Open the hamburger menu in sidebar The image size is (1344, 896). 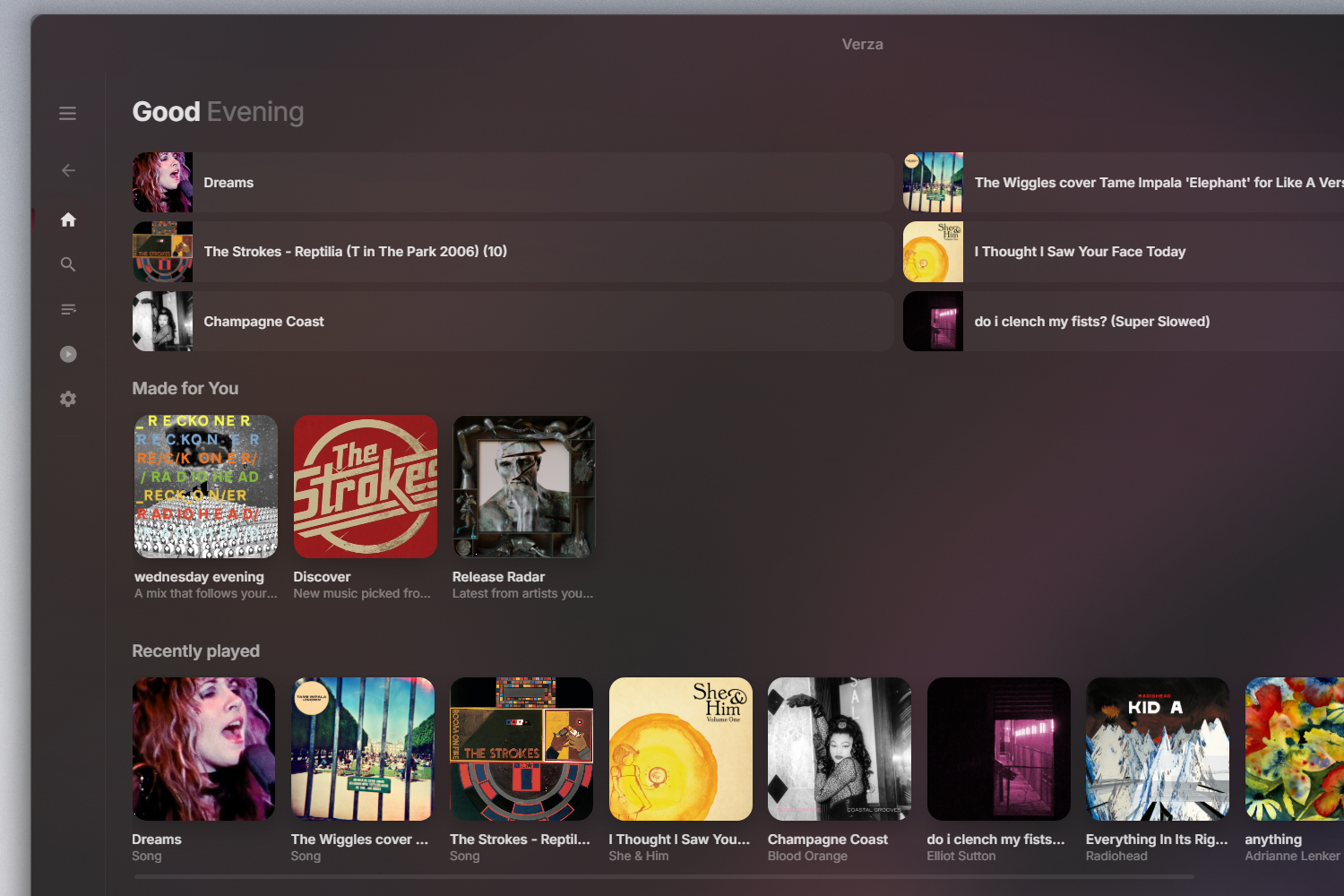[x=68, y=113]
